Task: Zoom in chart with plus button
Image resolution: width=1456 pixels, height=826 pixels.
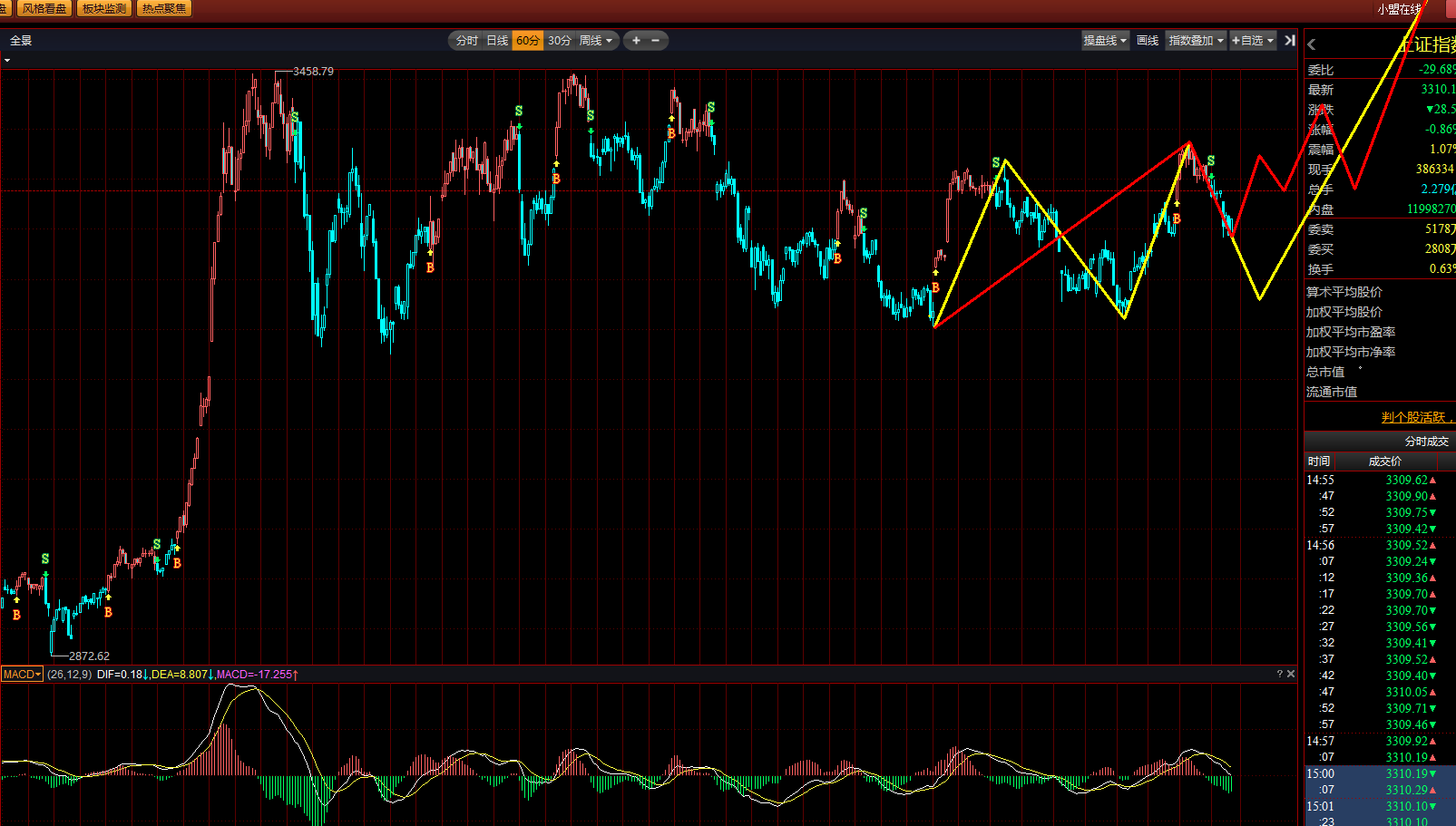Action: [x=636, y=41]
